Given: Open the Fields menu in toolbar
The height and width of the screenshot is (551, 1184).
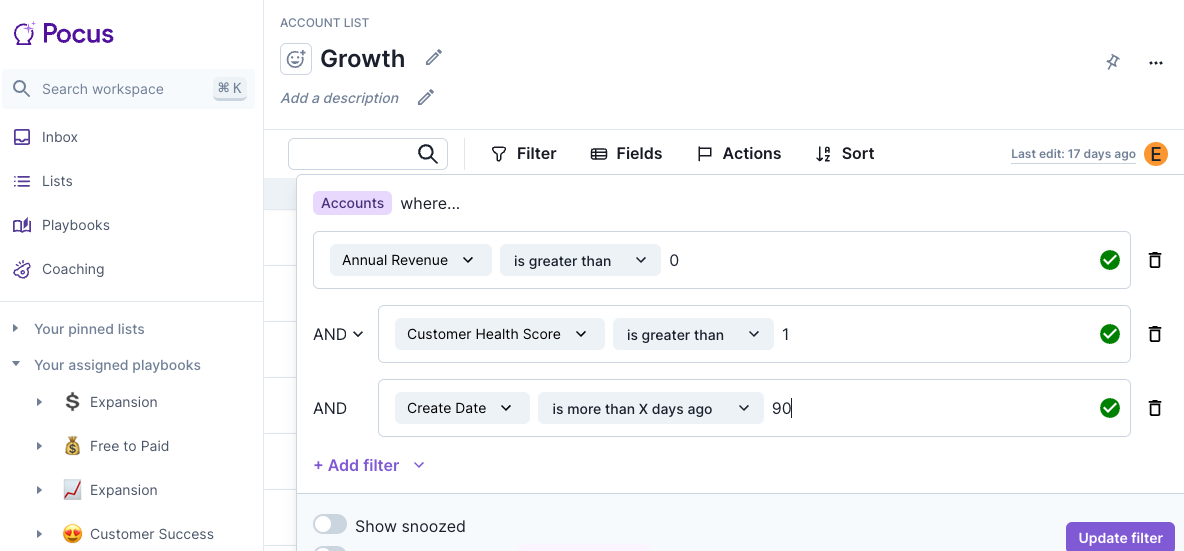Looking at the screenshot, I should click(627, 154).
